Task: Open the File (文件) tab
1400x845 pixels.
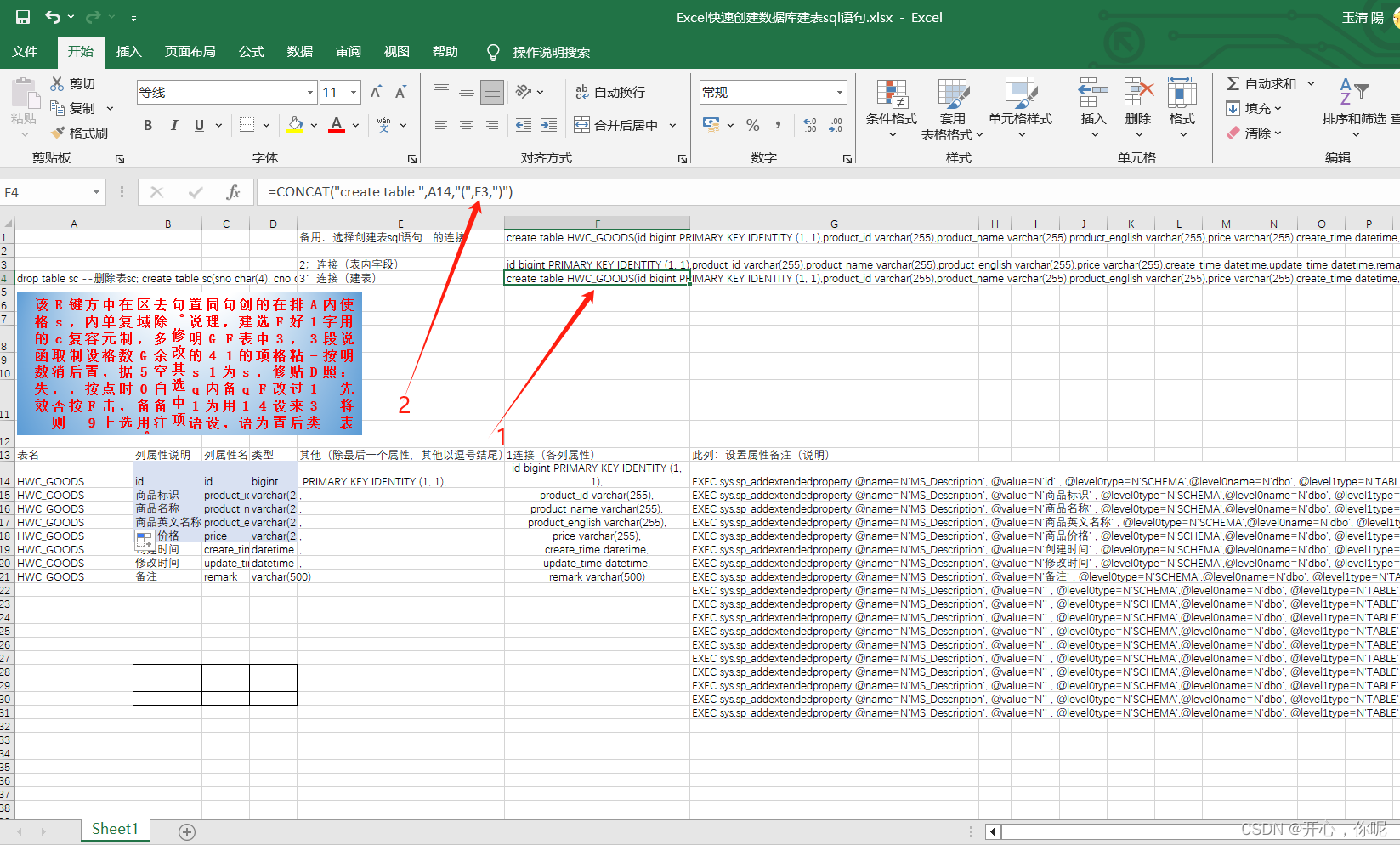Action: [25, 52]
